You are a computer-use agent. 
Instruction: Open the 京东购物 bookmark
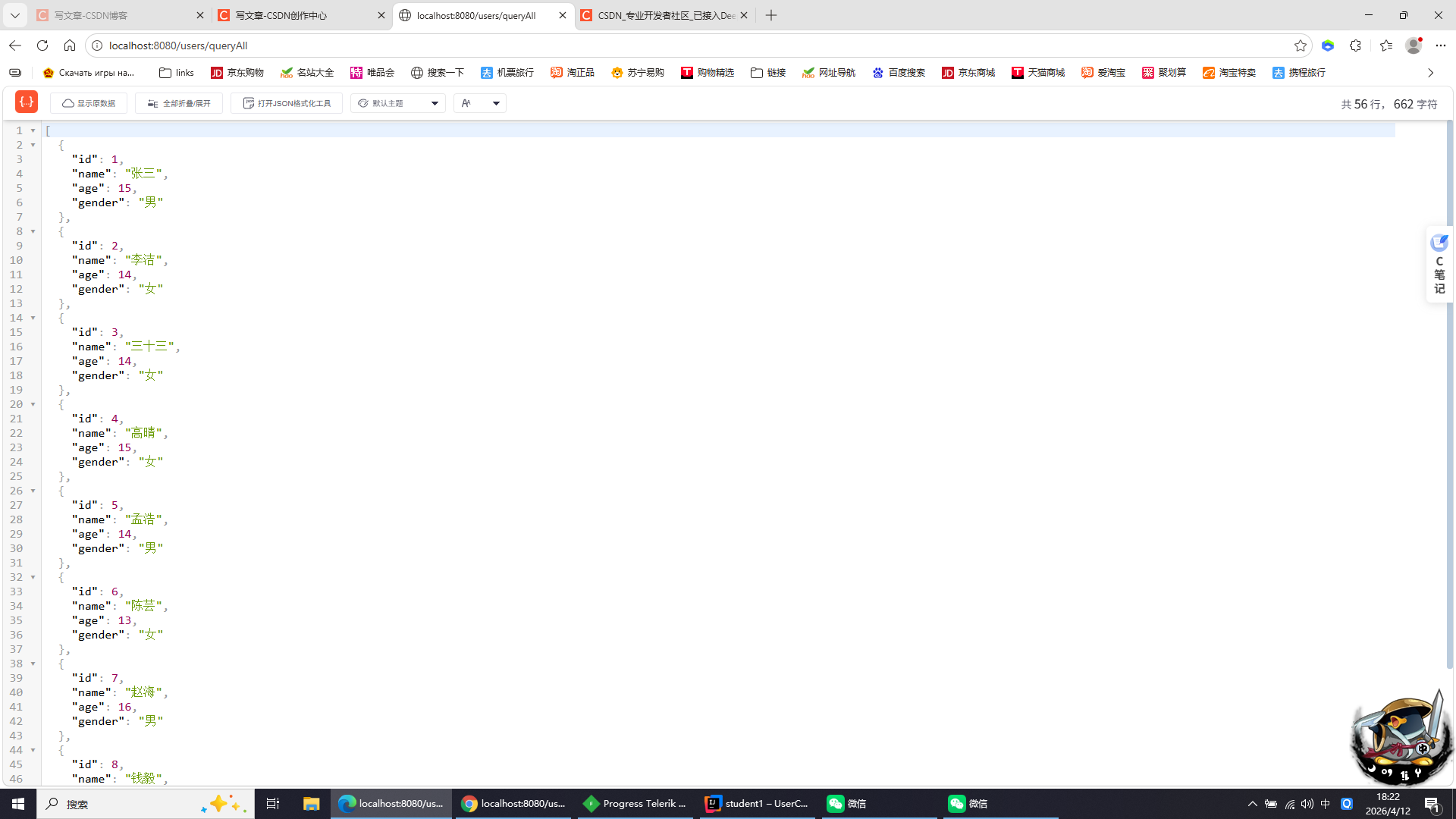237,73
